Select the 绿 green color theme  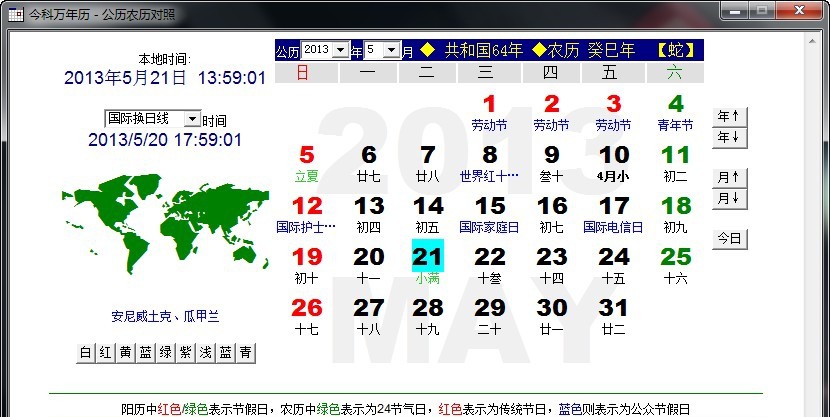click(x=166, y=353)
